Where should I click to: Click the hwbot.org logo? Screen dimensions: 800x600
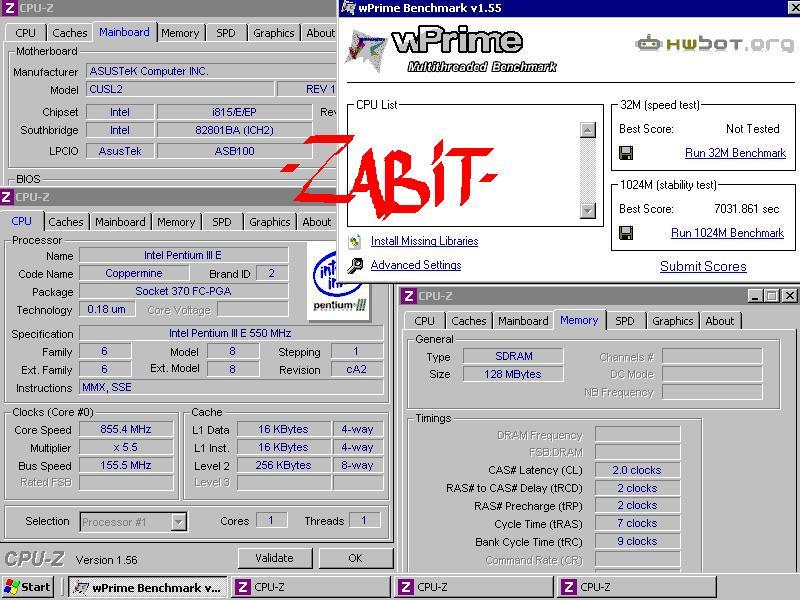point(715,44)
